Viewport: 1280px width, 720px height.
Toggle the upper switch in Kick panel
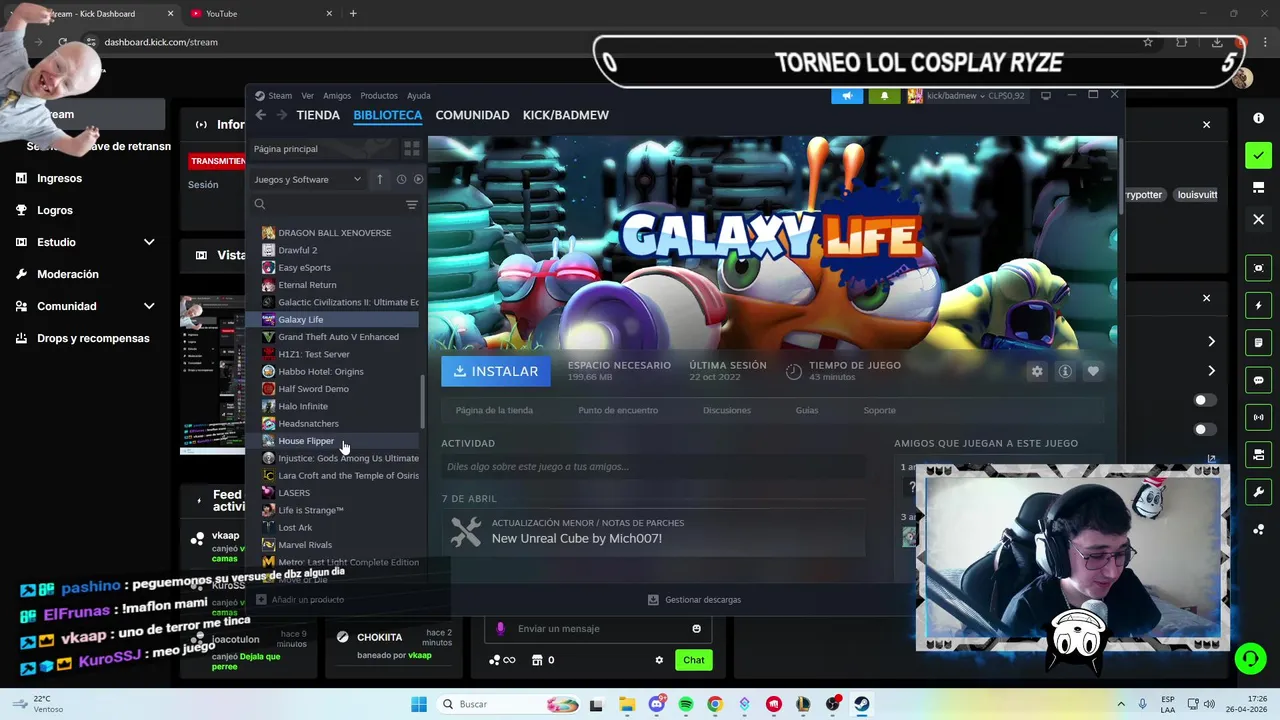pyautogui.click(x=1205, y=400)
